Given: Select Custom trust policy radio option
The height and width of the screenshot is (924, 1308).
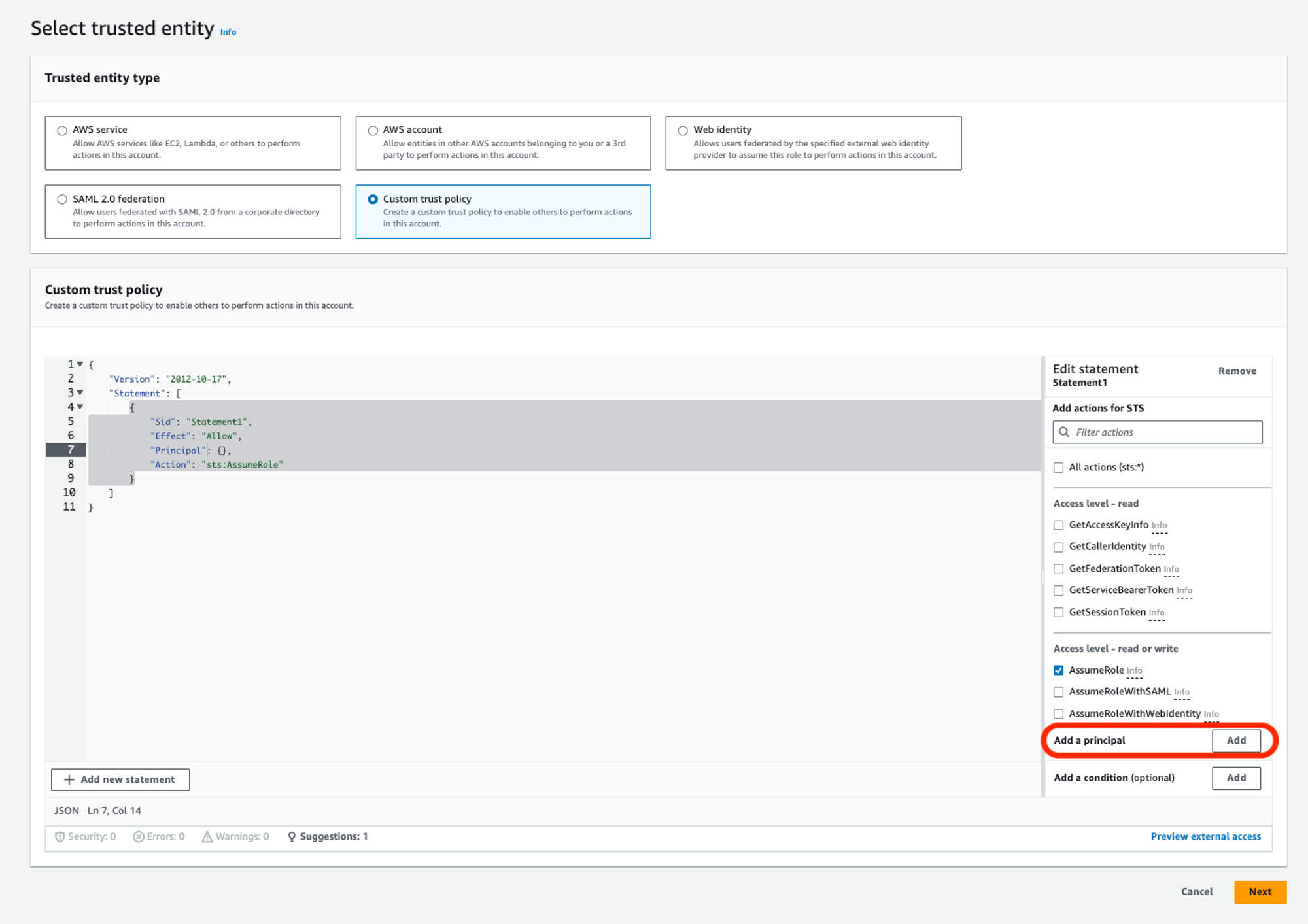Looking at the screenshot, I should pos(373,199).
